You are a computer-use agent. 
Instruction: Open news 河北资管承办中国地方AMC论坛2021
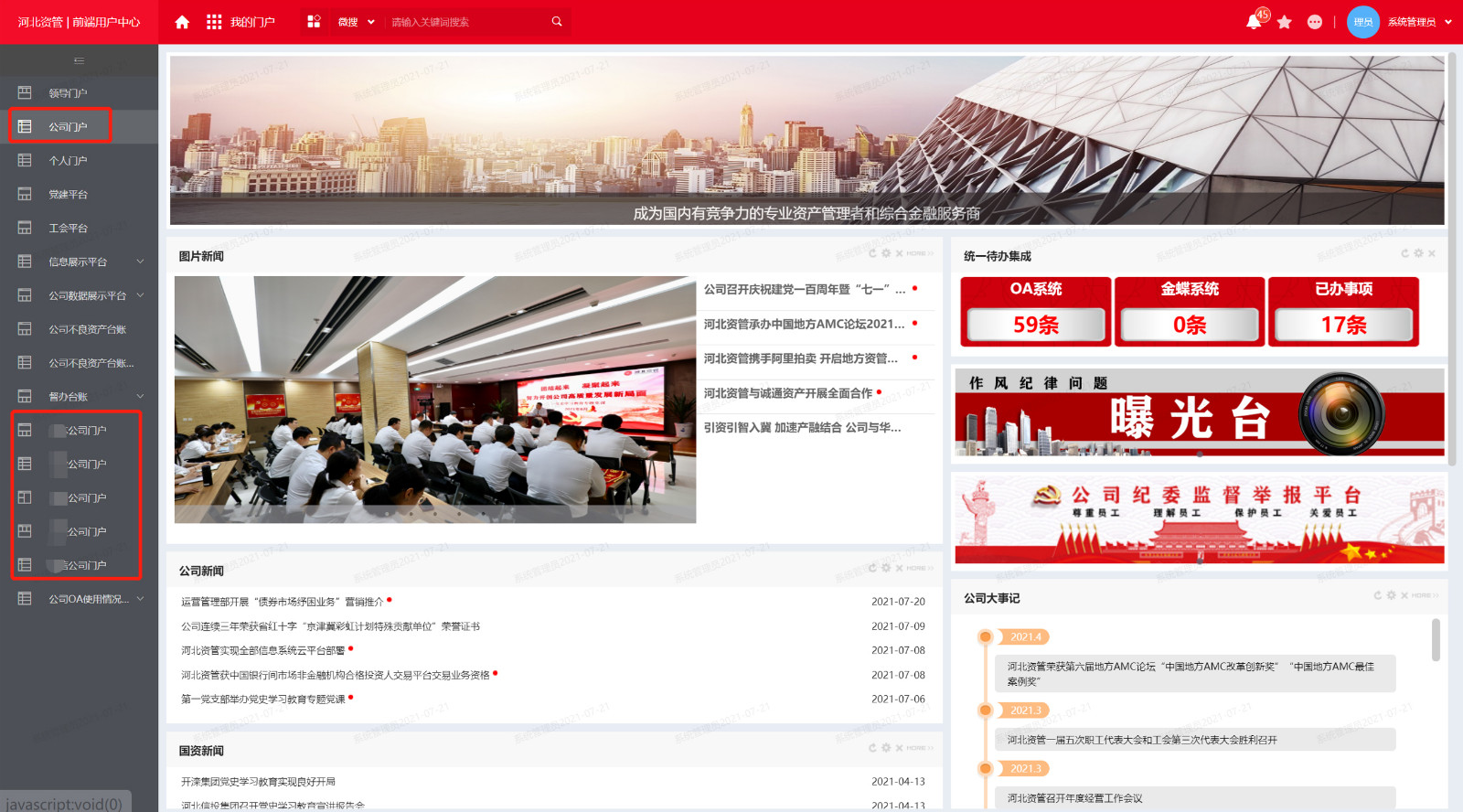pyautogui.click(x=805, y=324)
